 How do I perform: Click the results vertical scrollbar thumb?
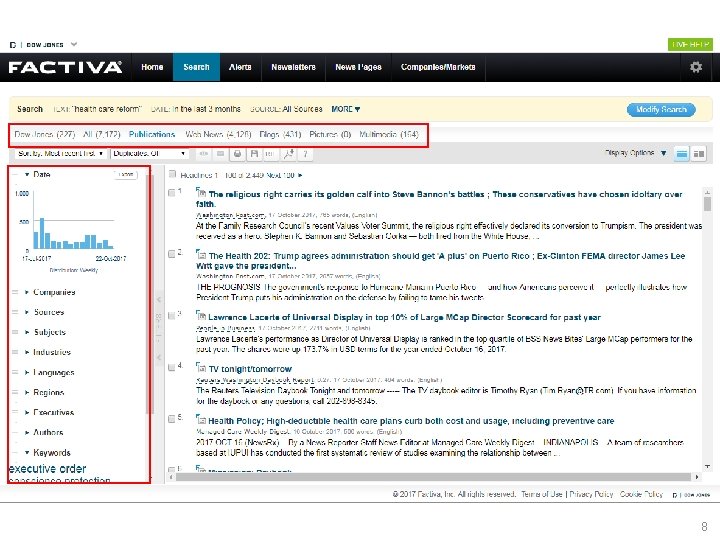tap(708, 204)
